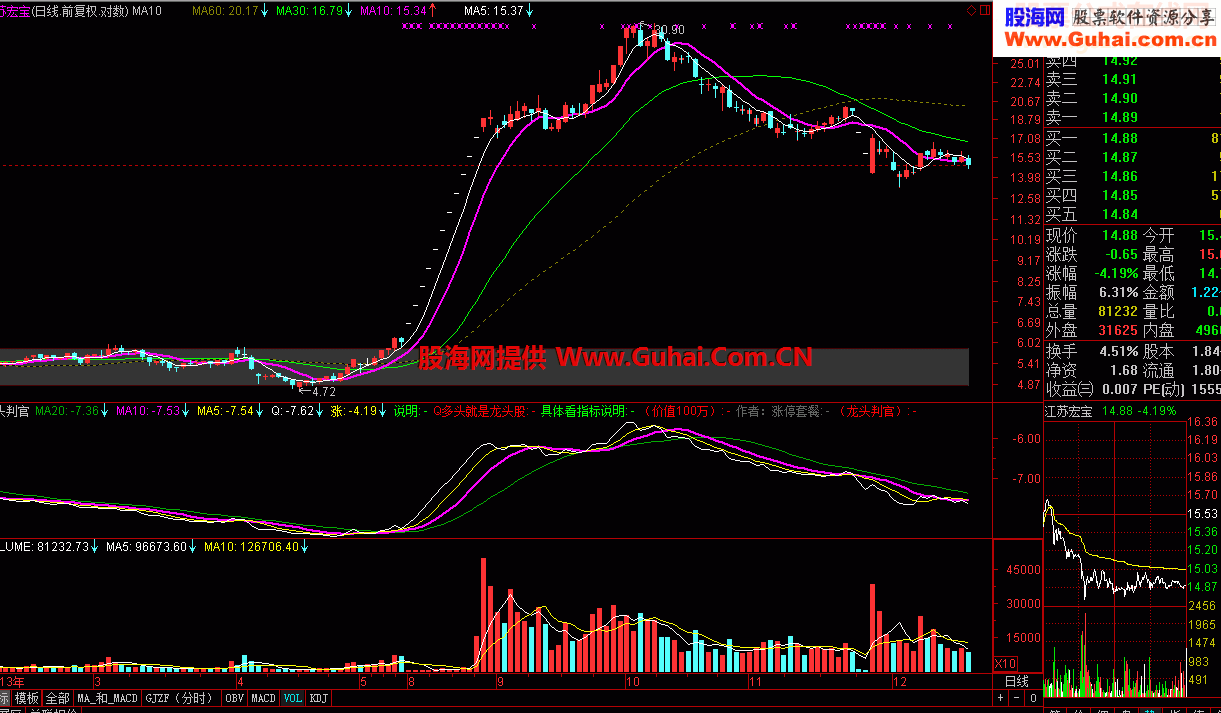Switch to the 全部 indicator tab
Image resolution: width=1221 pixels, height=713 pixels.
(x=57, y=698)
